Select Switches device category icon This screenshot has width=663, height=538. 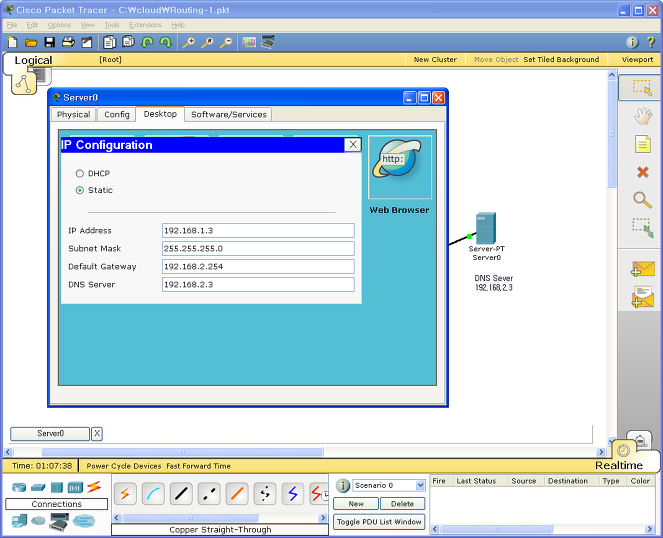tap(38, 488)
